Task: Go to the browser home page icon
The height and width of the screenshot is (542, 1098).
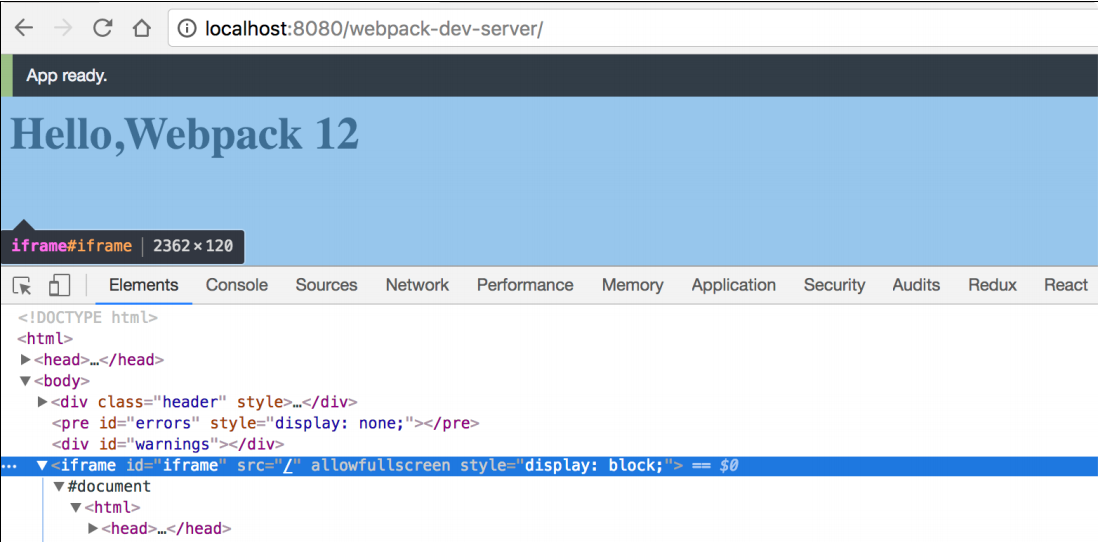Action: click(142, 28)
